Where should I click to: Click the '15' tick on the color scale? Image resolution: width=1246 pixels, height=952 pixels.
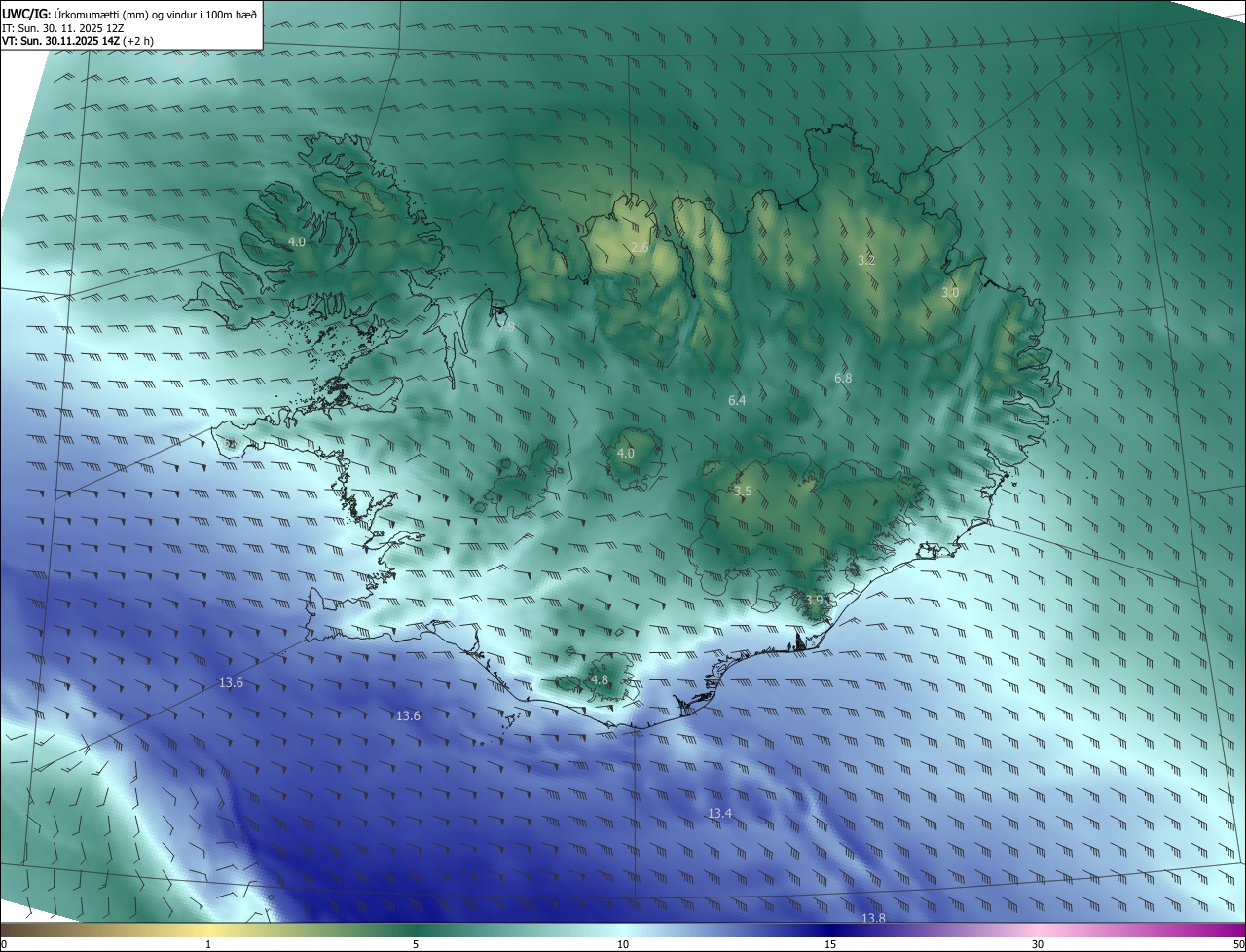[x=830, y=944]
